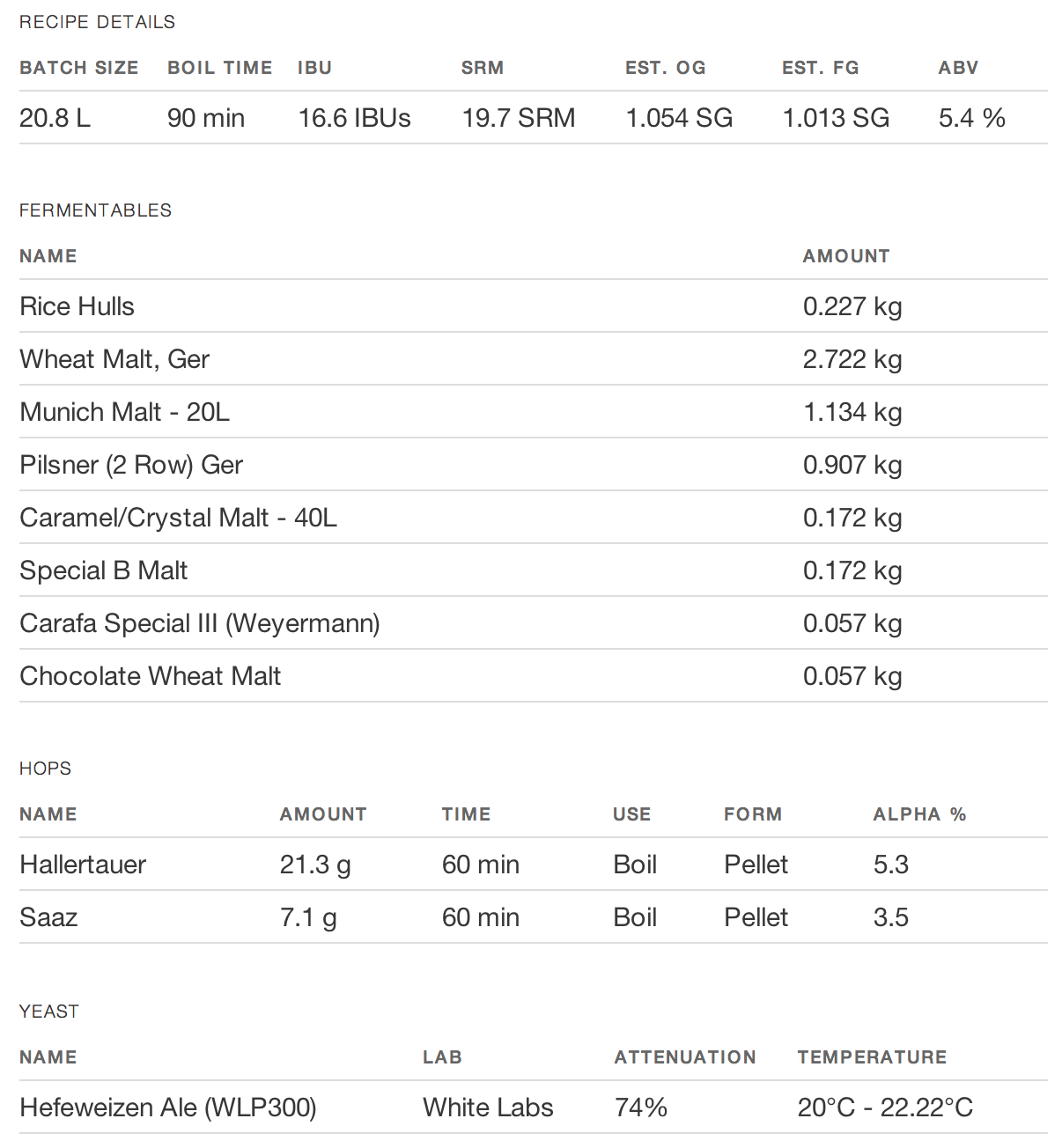Click the Rice Hulls fermentable row

pyautogui.click(x=77, y=306)
